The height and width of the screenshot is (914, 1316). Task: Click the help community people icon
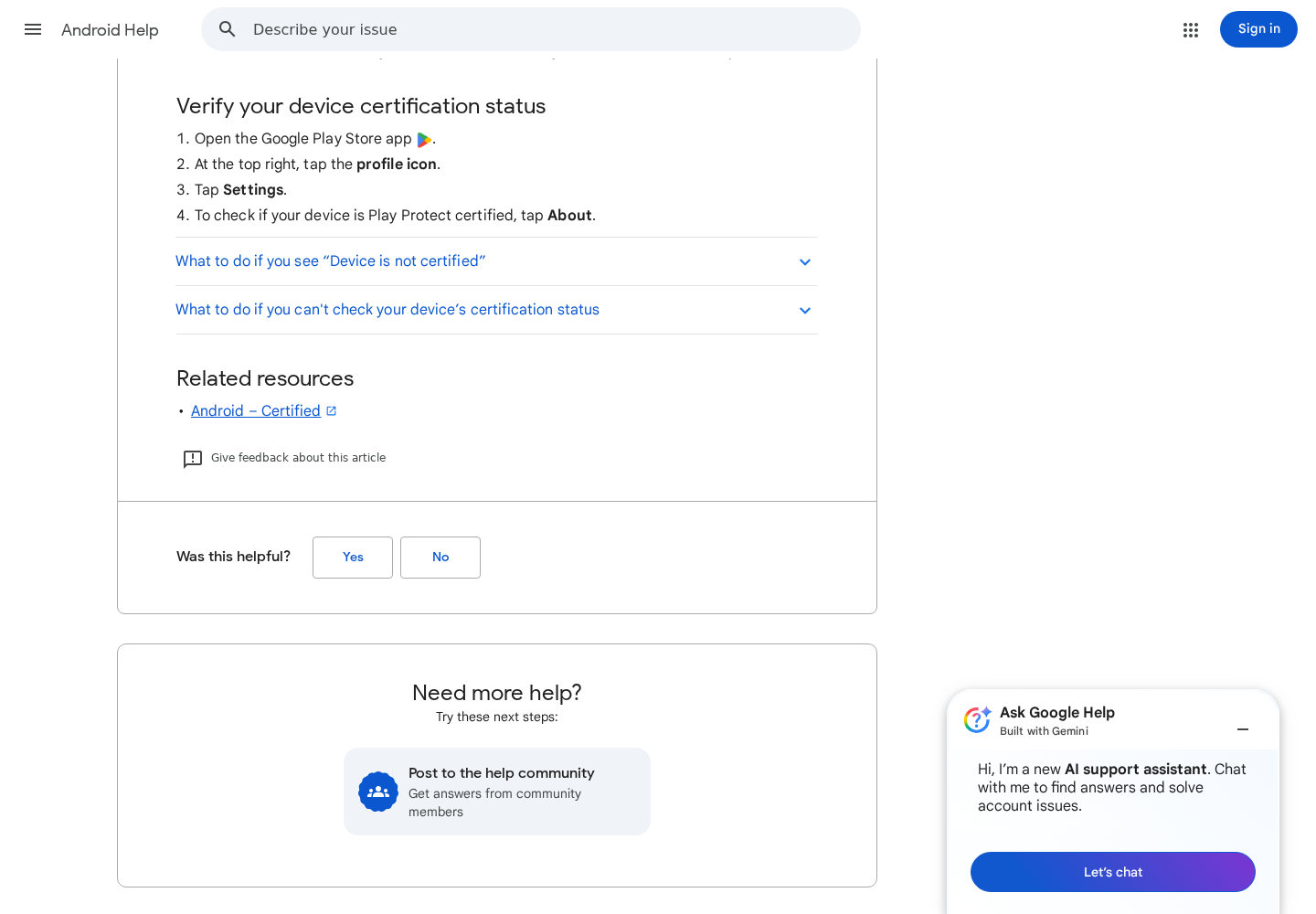[x=378, y=792]
